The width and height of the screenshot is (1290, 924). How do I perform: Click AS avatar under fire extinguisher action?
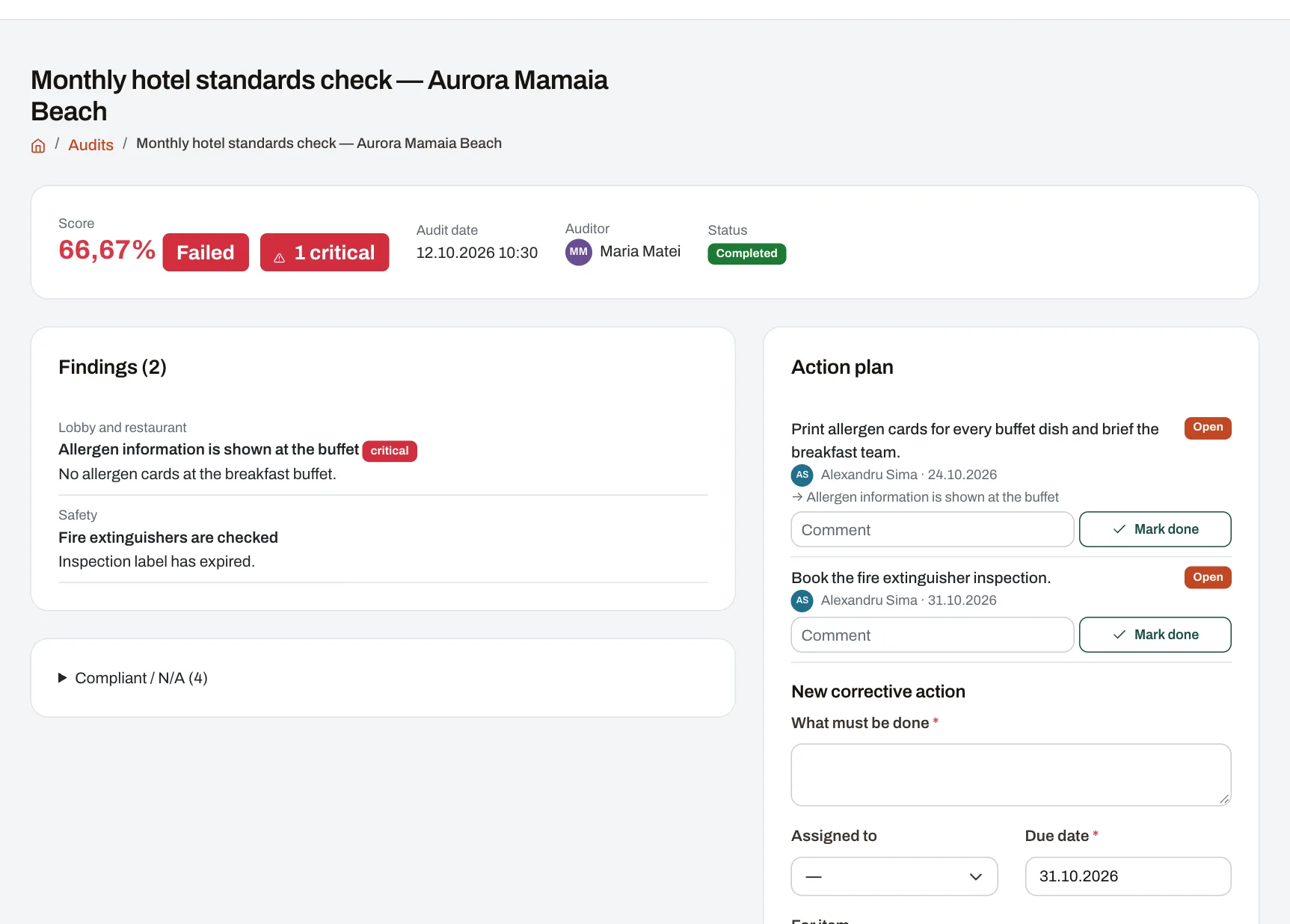(x=802, y=600)
